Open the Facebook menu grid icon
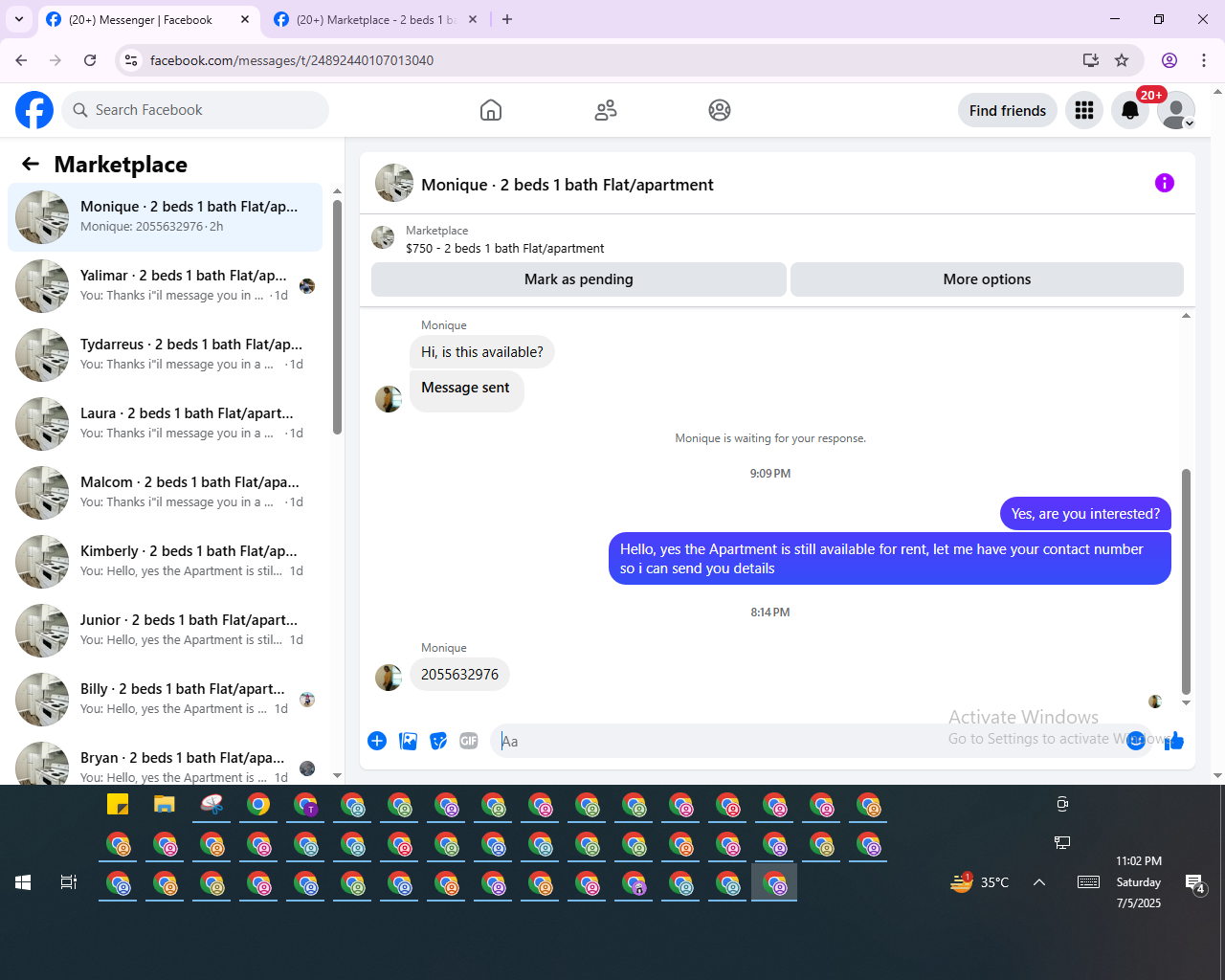1225x980 pixels. click(1084, 110)
